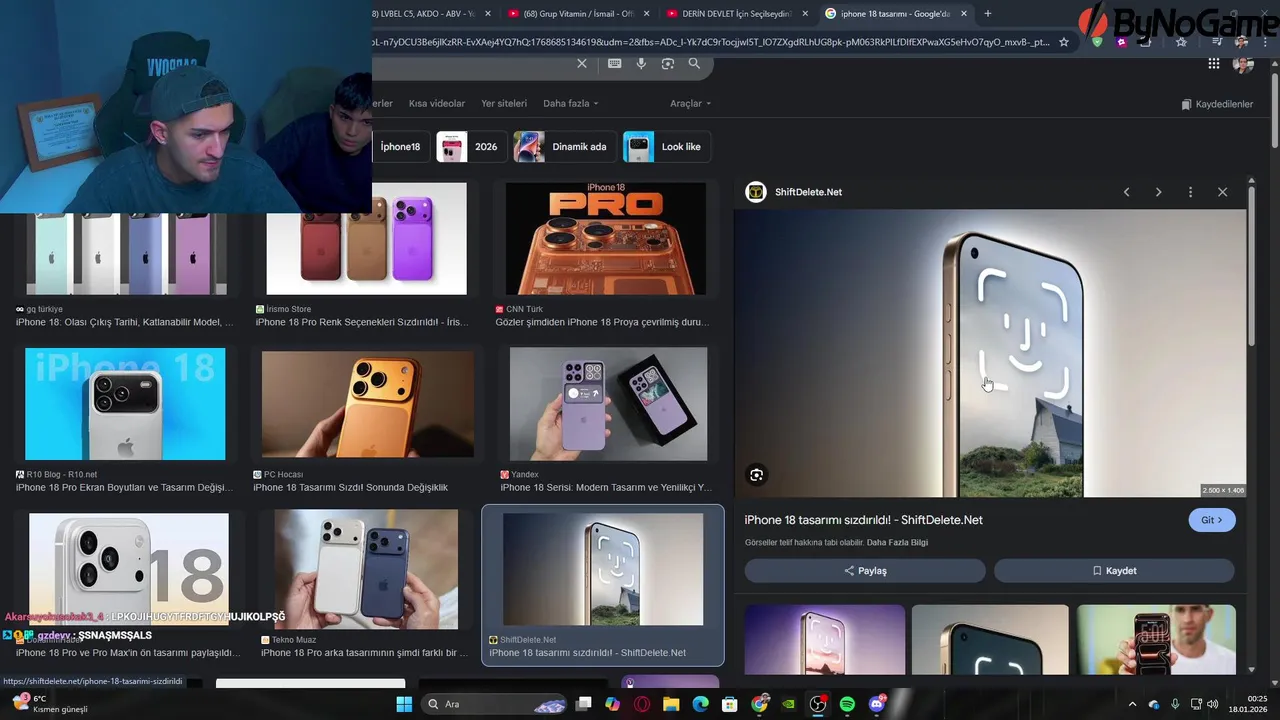This screenshot has width=1280, height=720.
Task: Open File Explorer from the taskbar
Action: click(671, 704)
